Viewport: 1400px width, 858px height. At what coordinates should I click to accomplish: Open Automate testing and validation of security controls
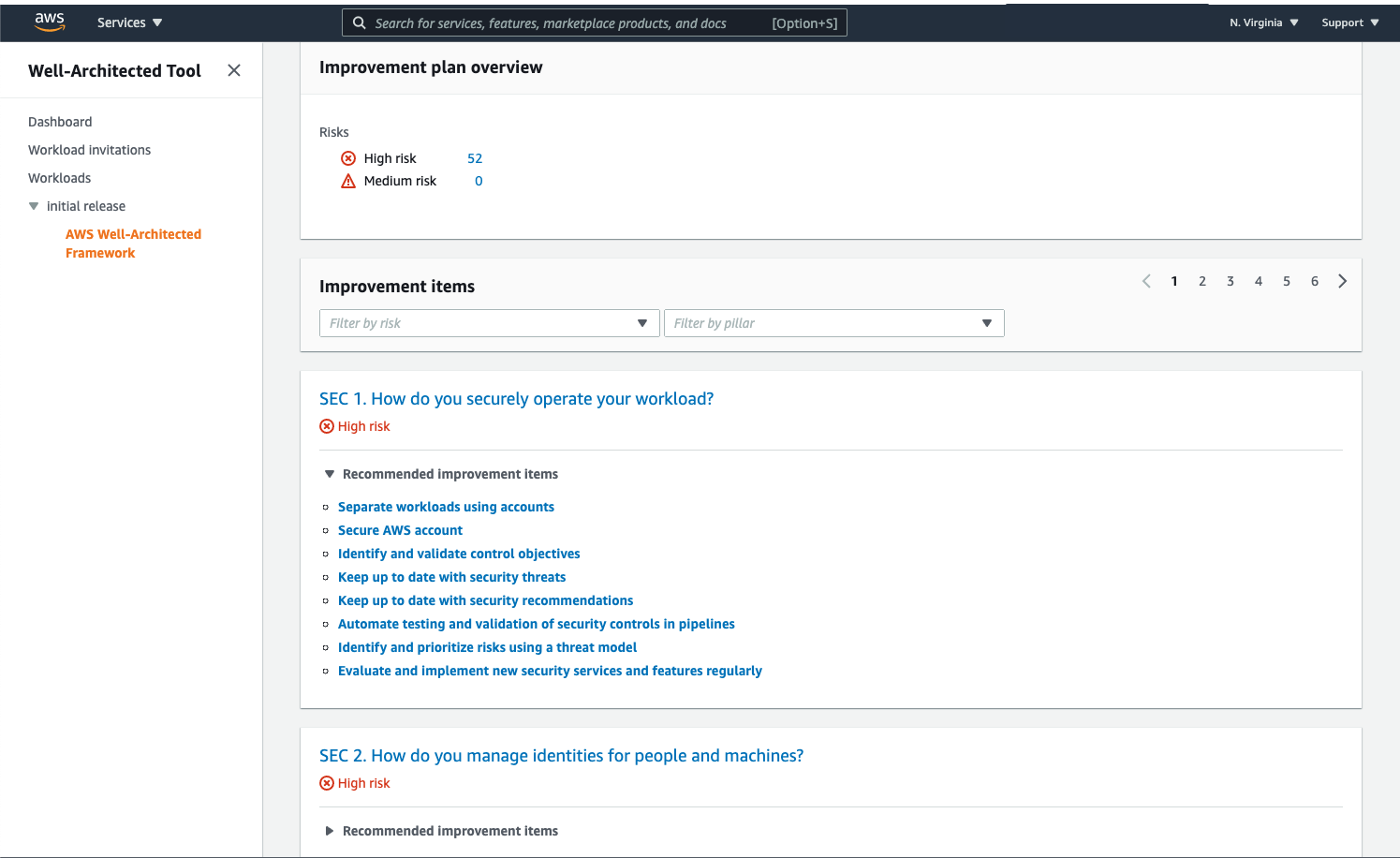point(536,624)
